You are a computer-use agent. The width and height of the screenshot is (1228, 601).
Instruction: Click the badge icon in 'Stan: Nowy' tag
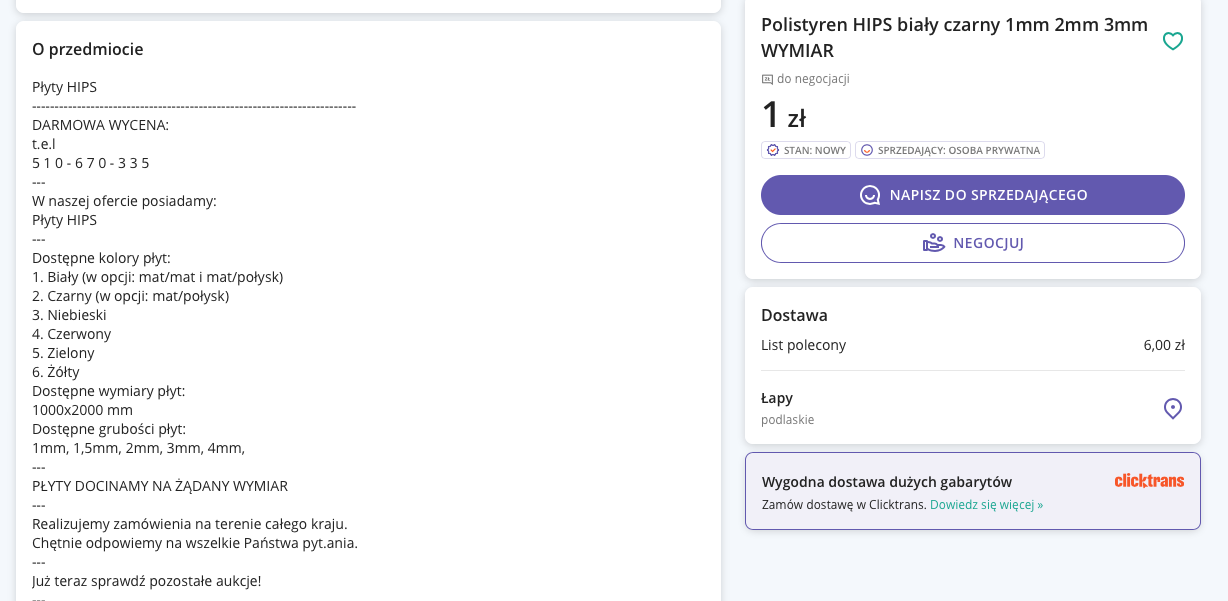click(772, 150)
